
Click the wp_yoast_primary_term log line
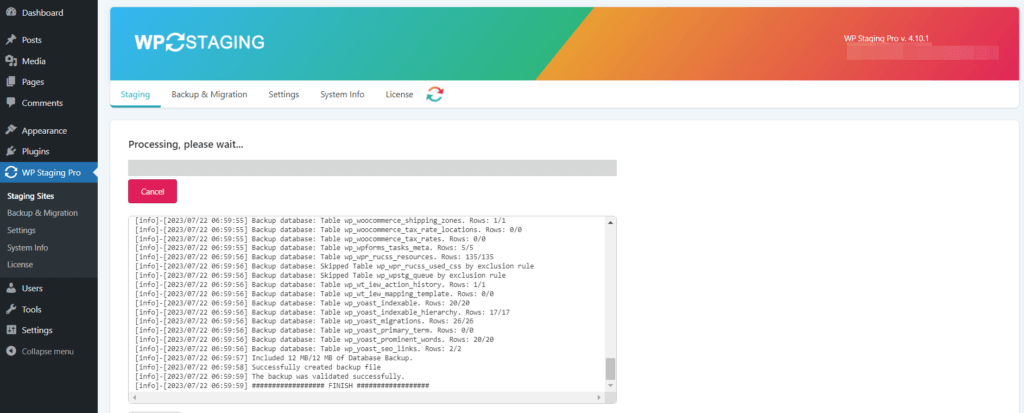coord(304,331)
